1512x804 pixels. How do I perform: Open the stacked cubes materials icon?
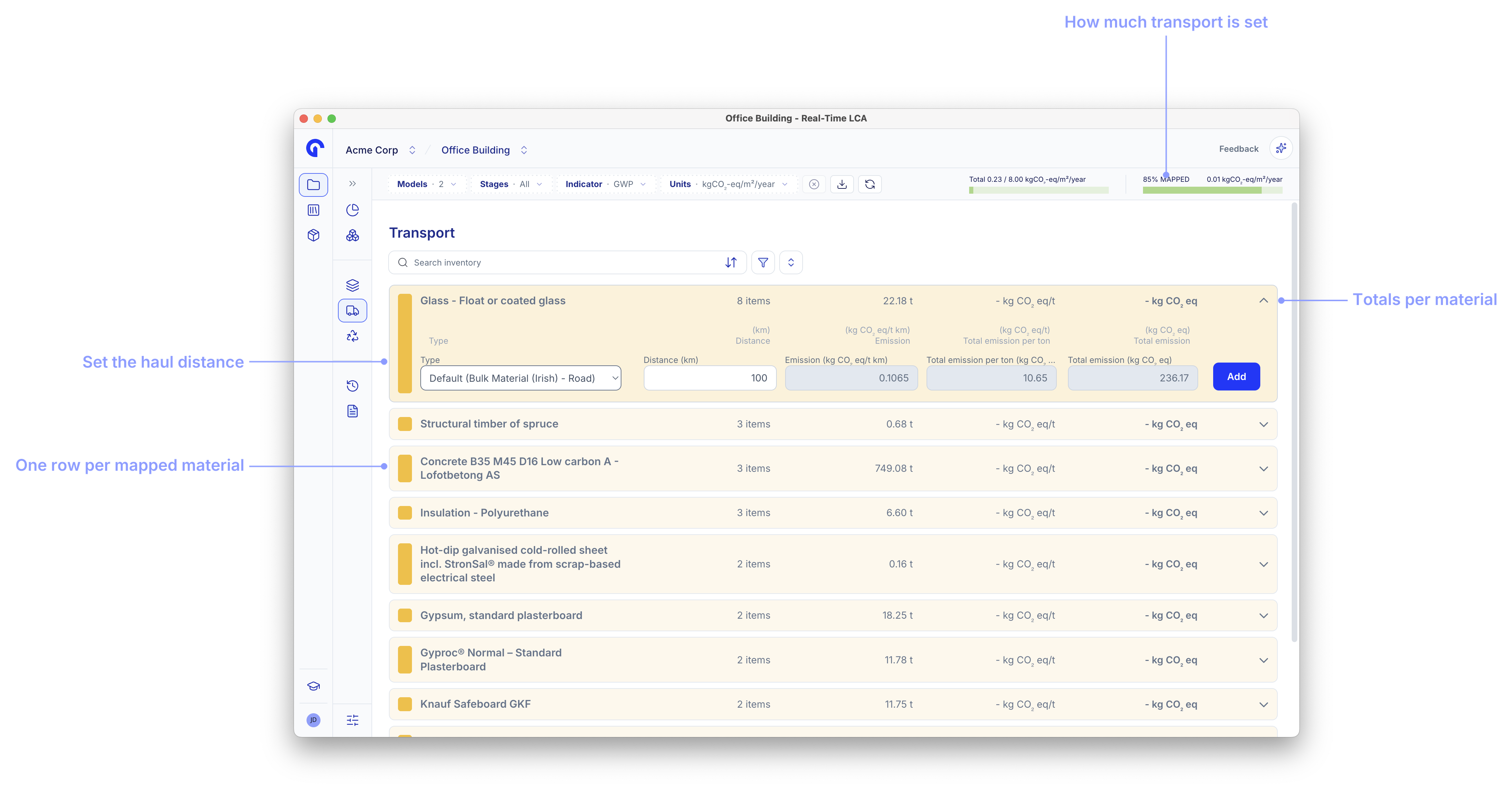352,235
